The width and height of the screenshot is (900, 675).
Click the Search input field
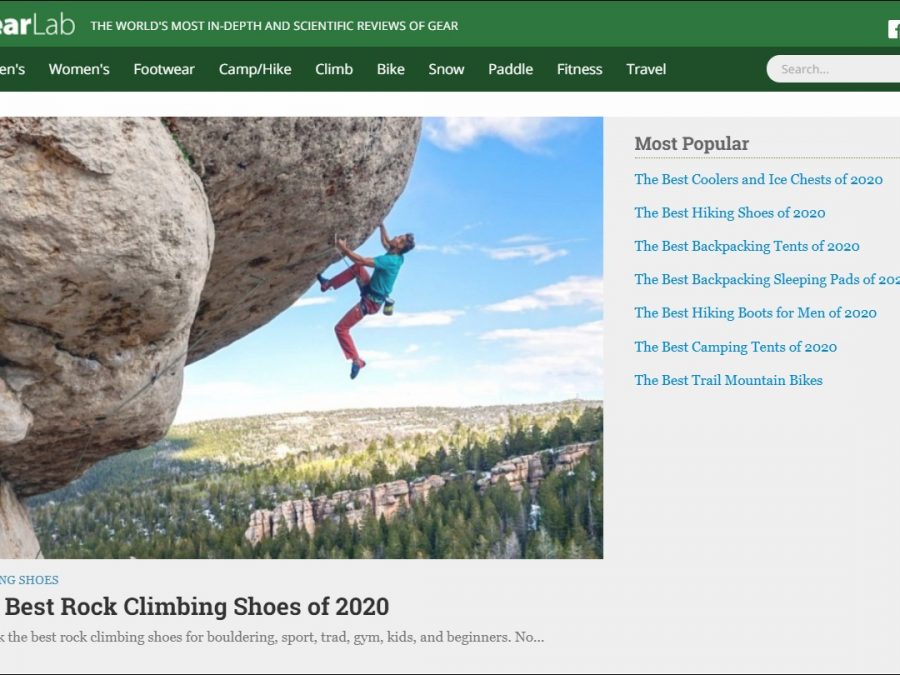(x=835, y=69)
